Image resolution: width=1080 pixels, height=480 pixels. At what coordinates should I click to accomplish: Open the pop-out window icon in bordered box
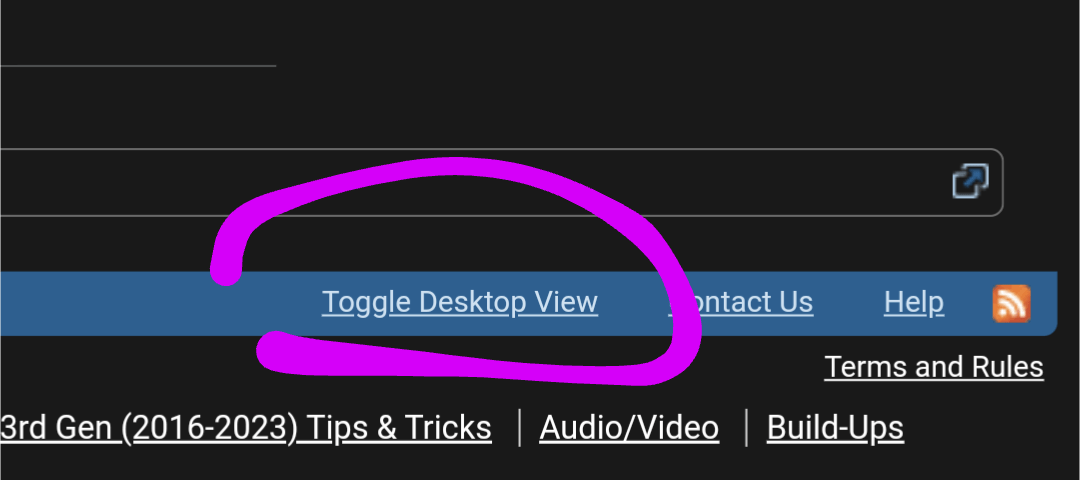[970, 181]
